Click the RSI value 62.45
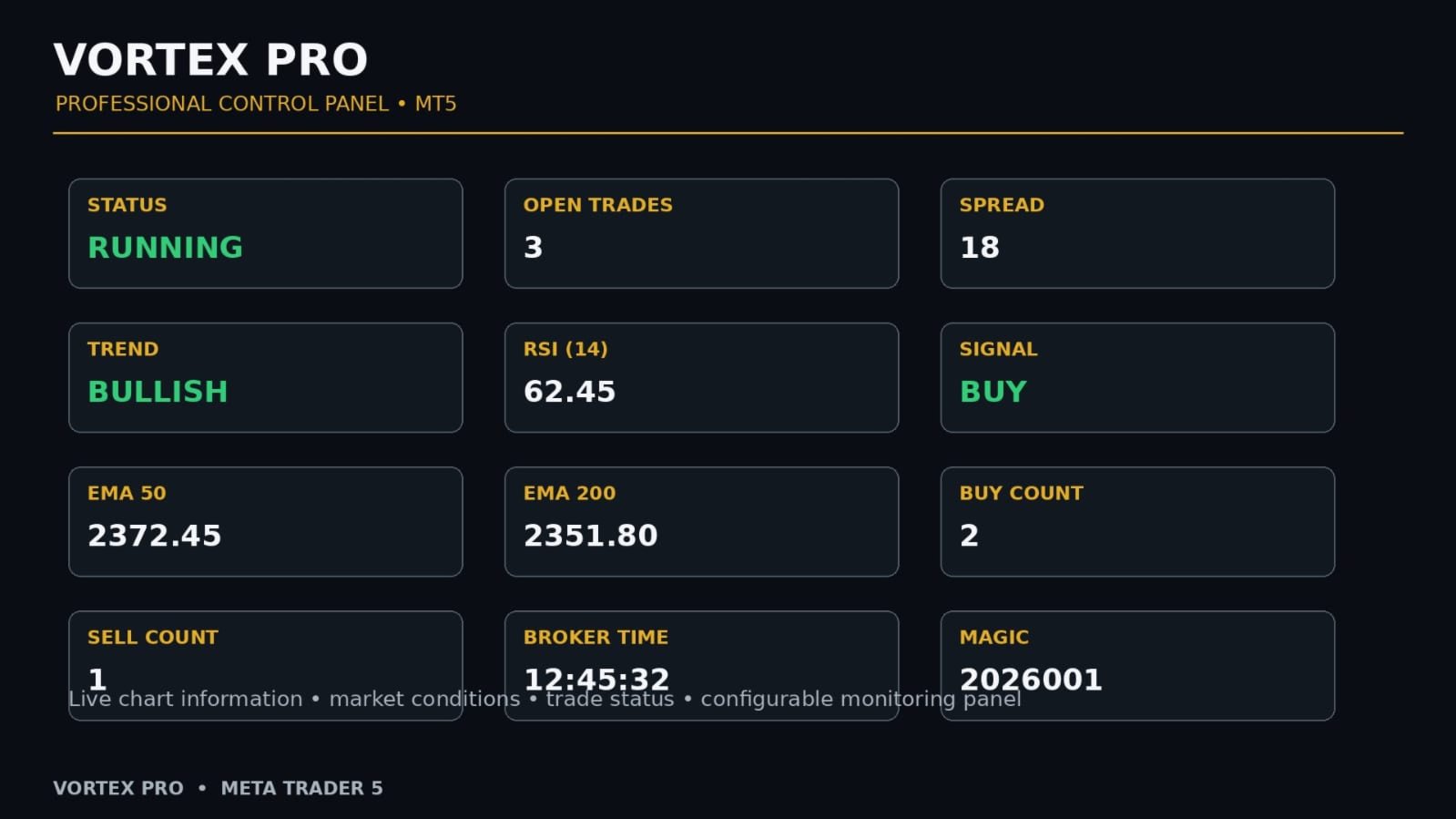 click(x=569, y=391)
